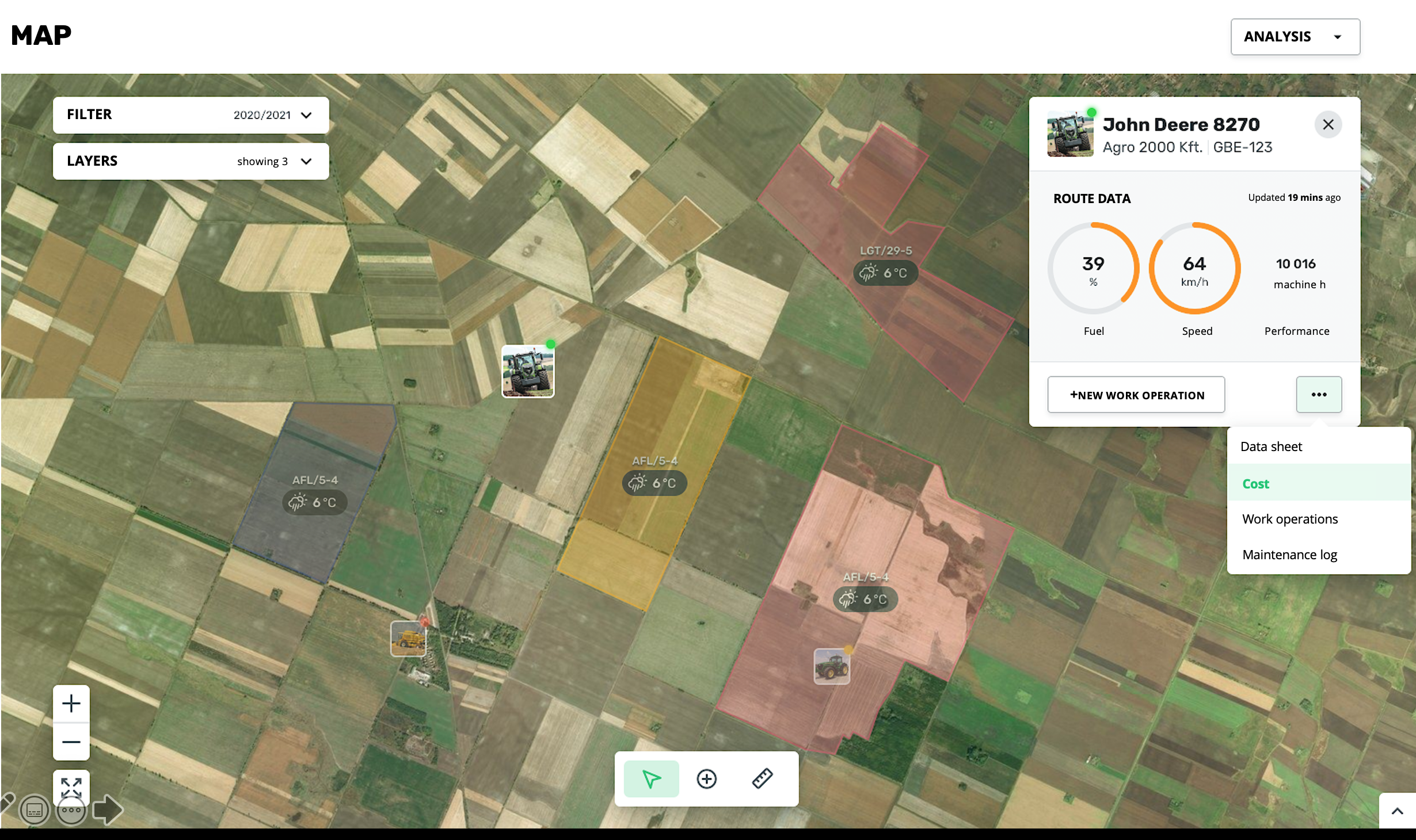Select the yellow harvester map marker
The height and width of the screenshot is (840, 1416).
point(408,638)
